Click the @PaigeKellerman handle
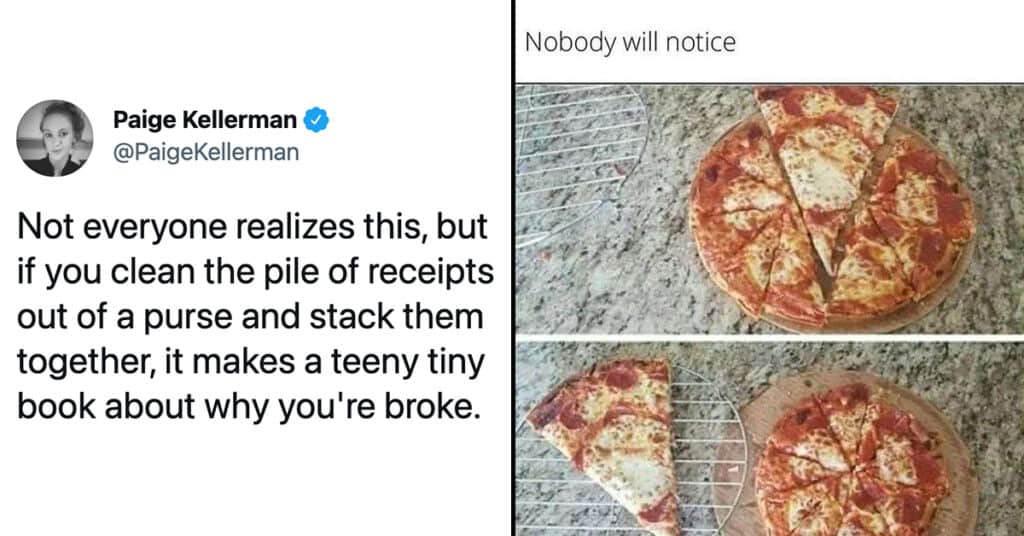1024x536 pixels. point(205,152)
